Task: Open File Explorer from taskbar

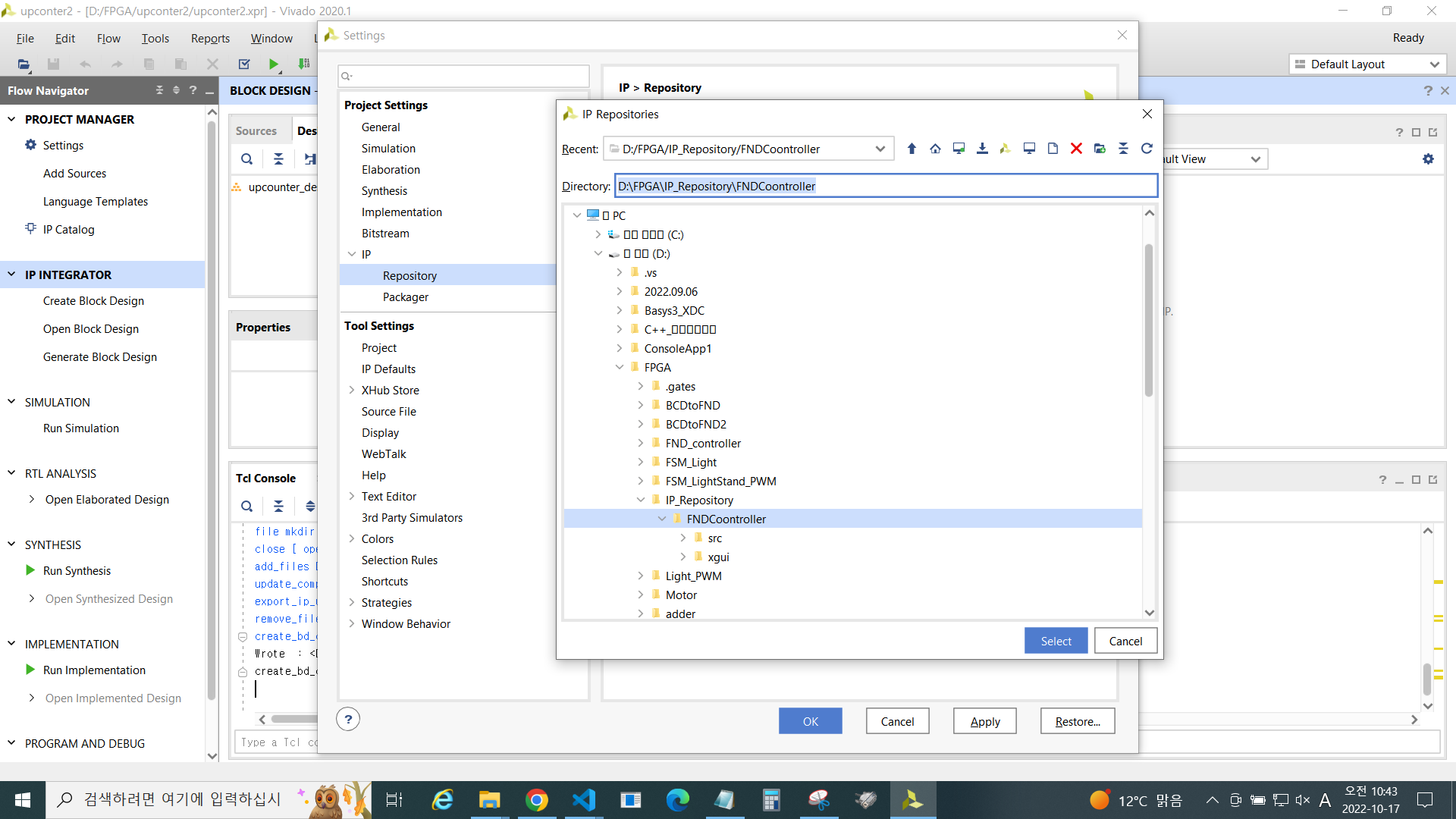Action: tap(490, 800)
